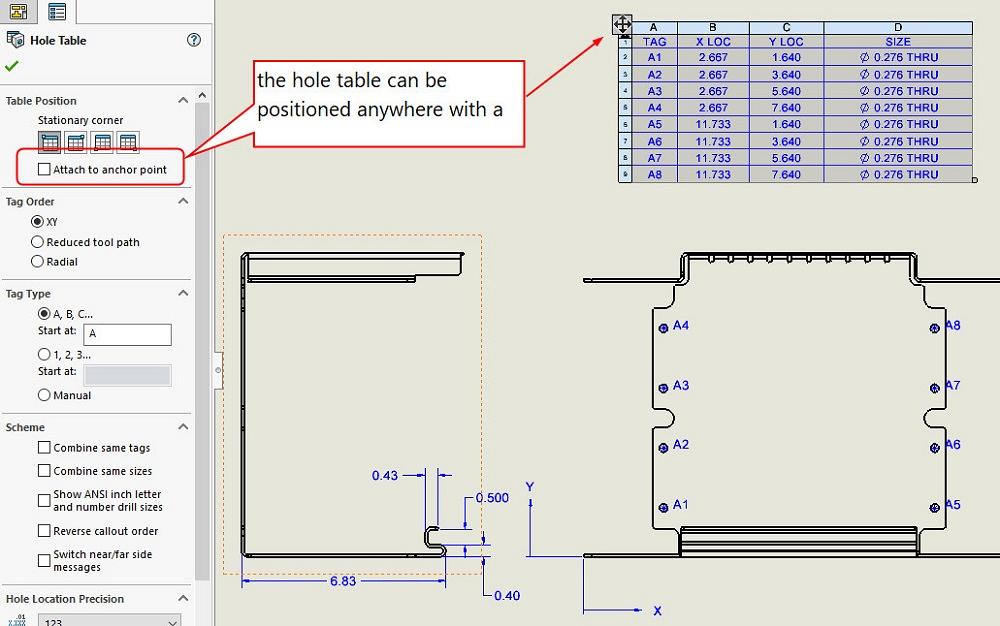This screenshot has width=1000, height=626.
Task: Select column header A of hole table
Action: pos(654,27)
